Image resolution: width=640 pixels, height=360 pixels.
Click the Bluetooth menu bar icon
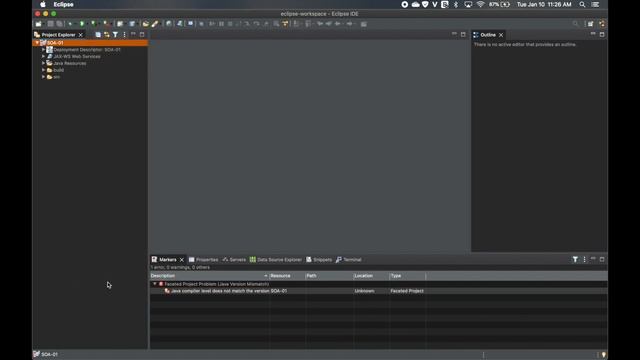click(456, 4)
